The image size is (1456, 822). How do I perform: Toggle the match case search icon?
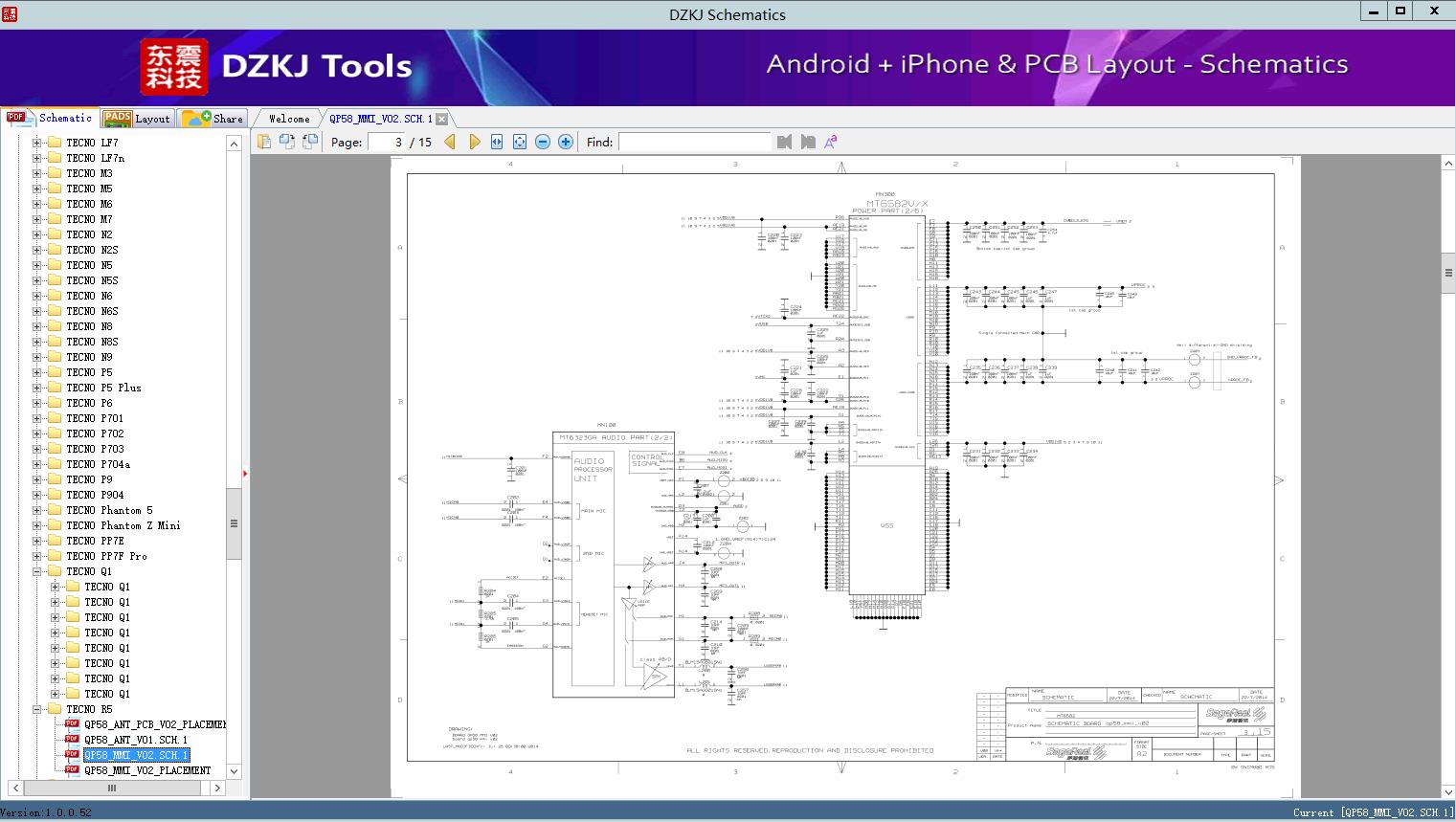pyautogui.click(x=831, y=142)
